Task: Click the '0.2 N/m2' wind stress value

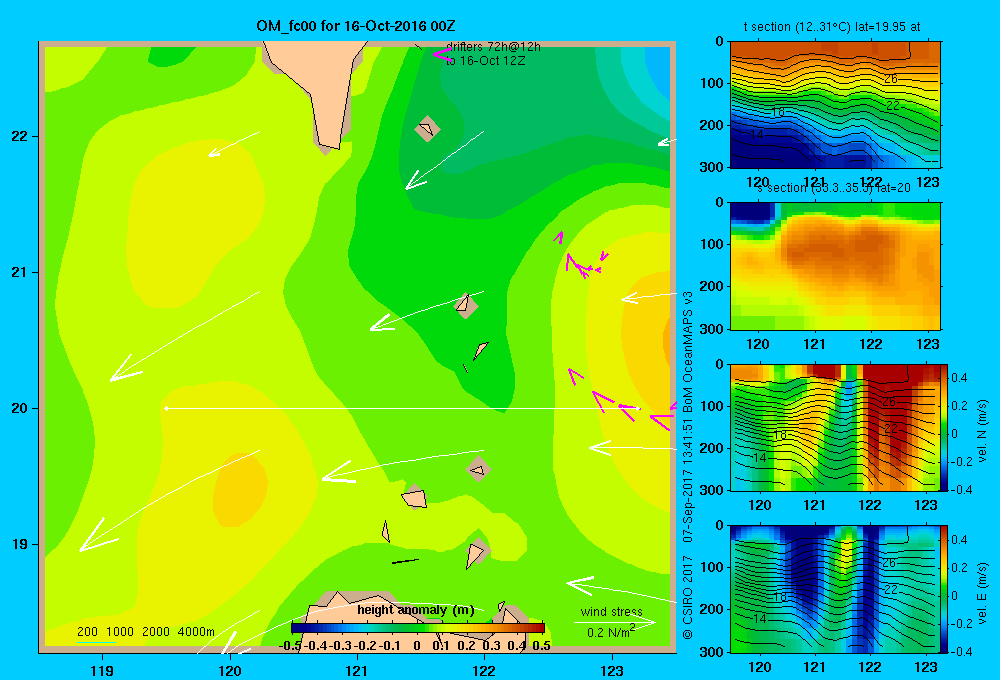Action: coord(610,632)
